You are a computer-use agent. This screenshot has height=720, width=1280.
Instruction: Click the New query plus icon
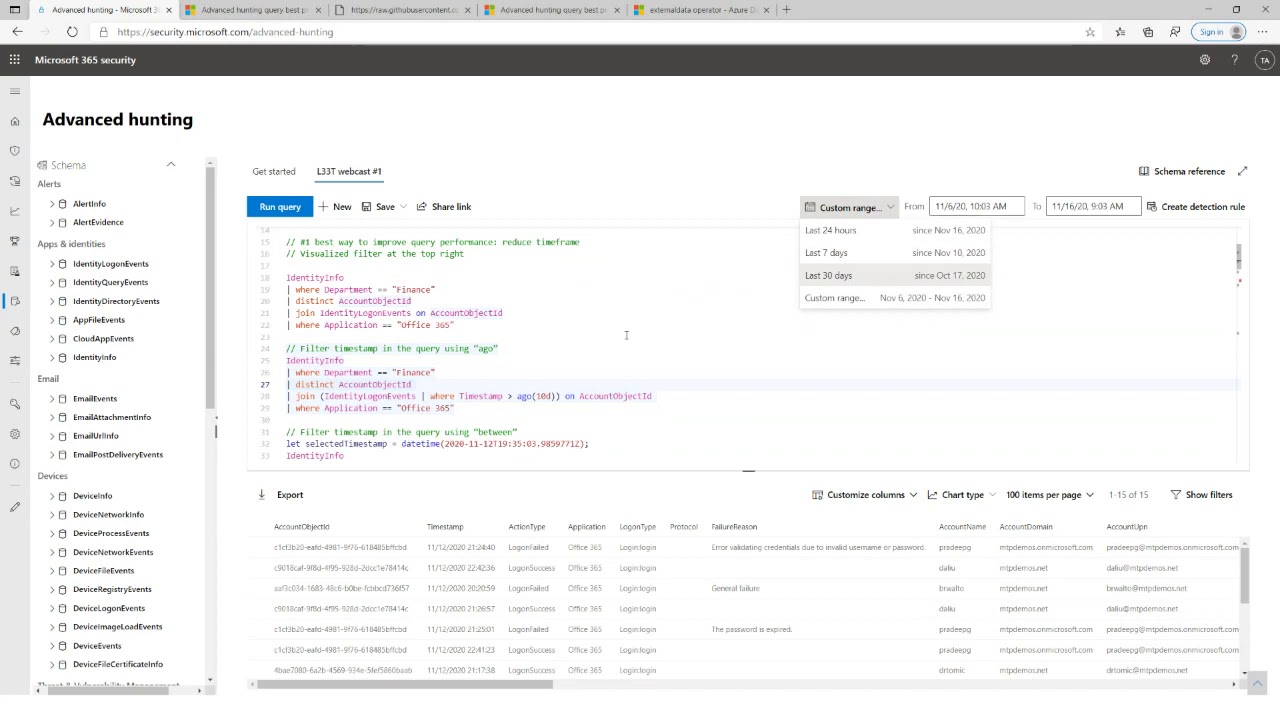pos(323,207)
